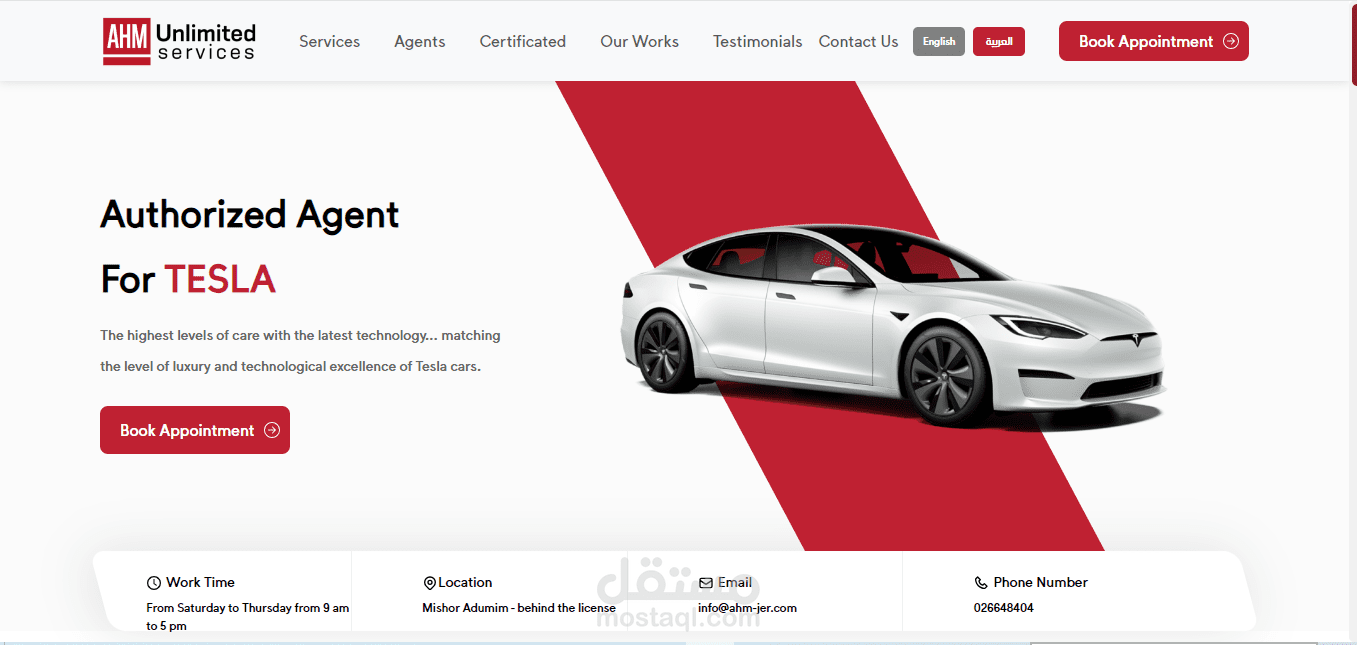Open the Agents menu
Screen dimensions: 1357x645
[x=419, y=41]
